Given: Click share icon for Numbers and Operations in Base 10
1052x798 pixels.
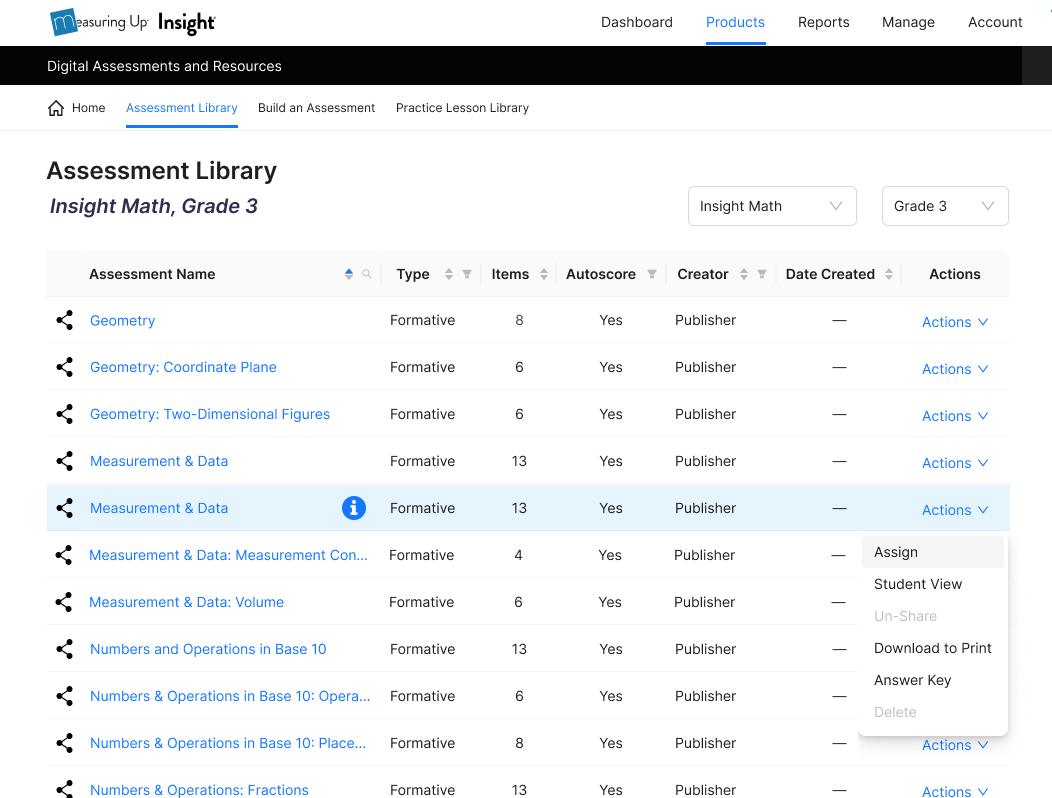Looking at the screenshot, I should [x=64, y=649].
